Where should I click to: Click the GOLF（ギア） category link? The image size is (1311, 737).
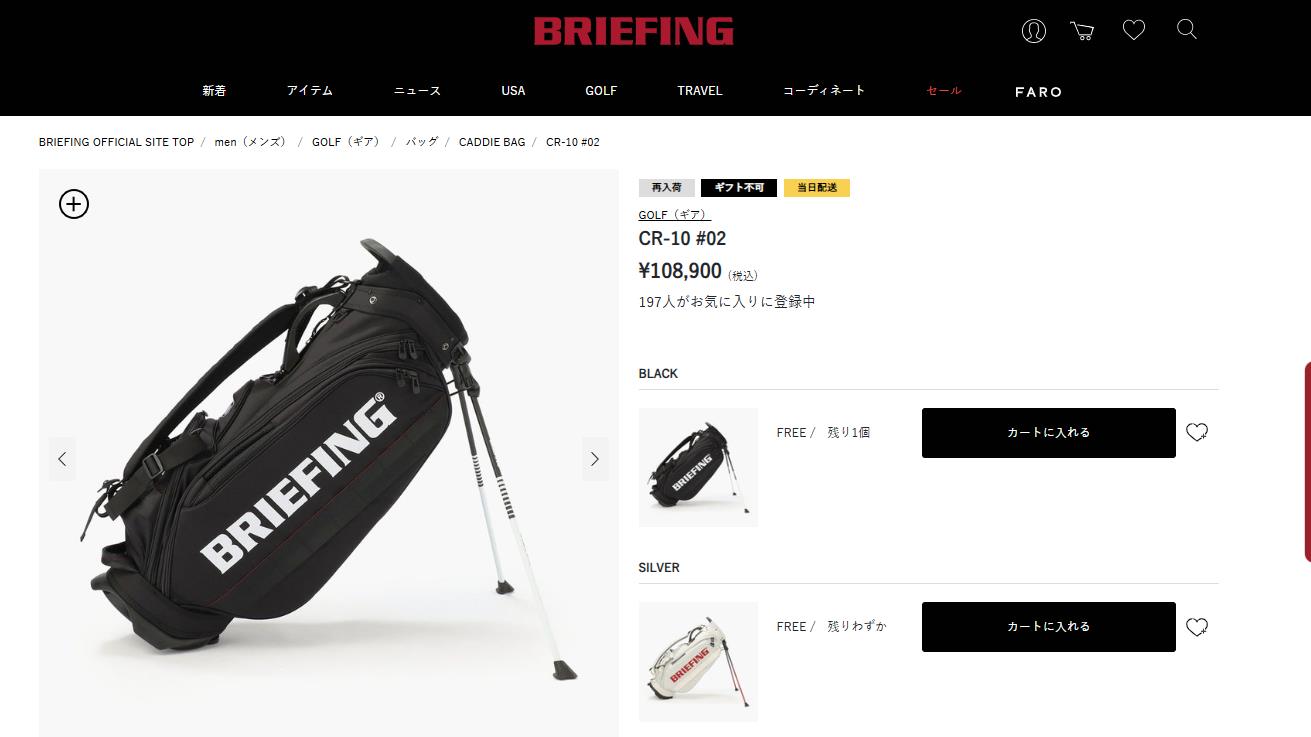(x=675, y=215)
